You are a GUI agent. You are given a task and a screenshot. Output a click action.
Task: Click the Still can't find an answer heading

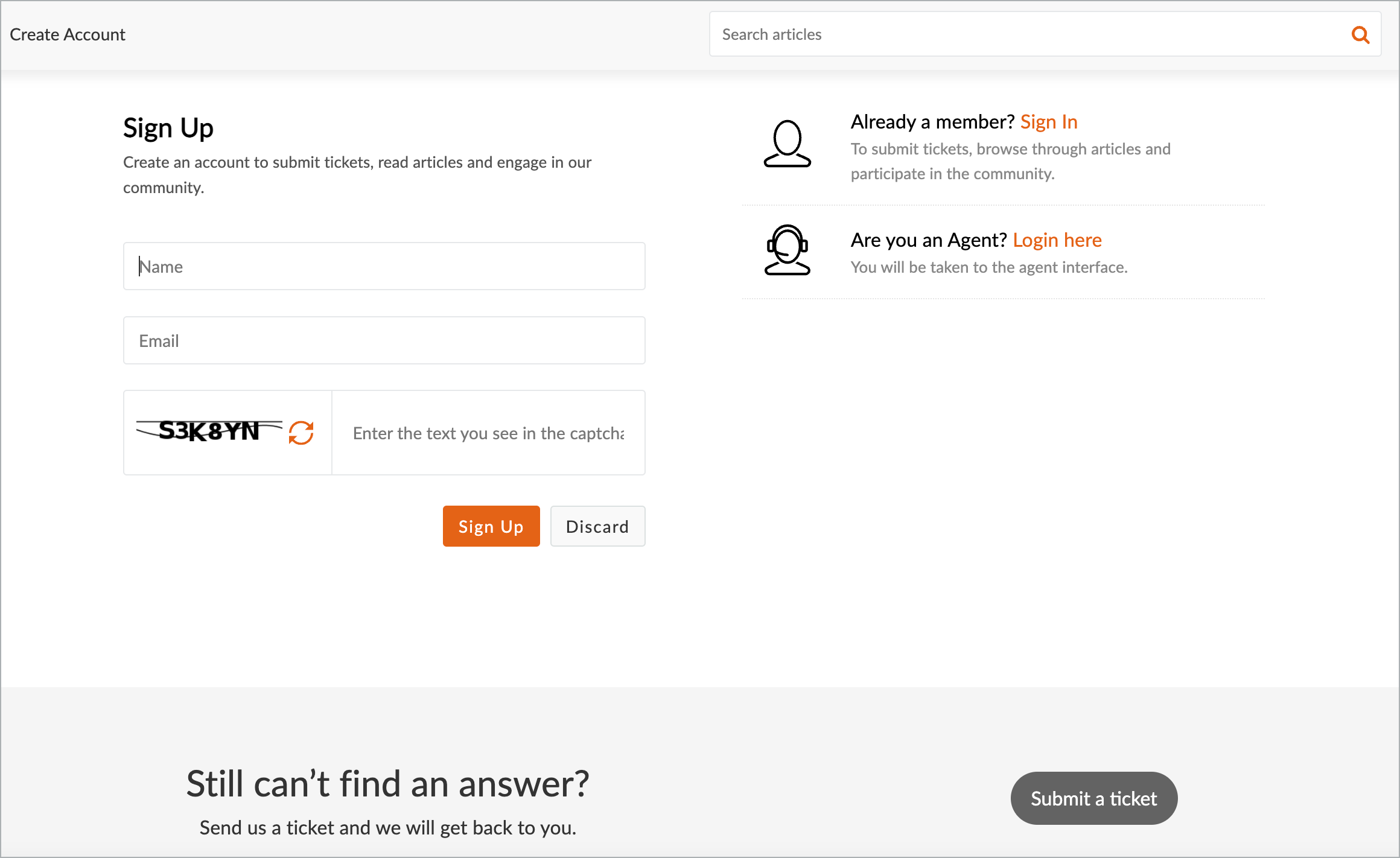(387, 784)
